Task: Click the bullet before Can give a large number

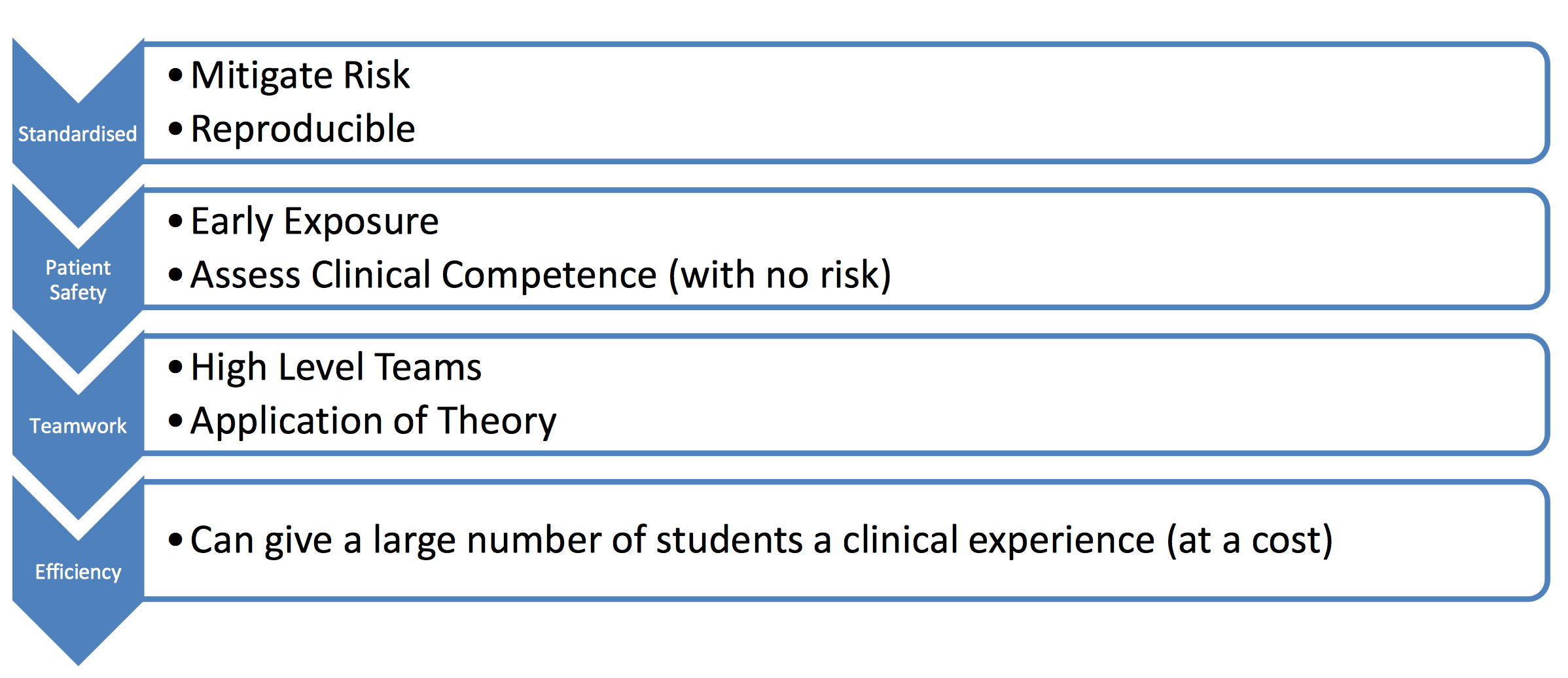Action: coord(175,541)
